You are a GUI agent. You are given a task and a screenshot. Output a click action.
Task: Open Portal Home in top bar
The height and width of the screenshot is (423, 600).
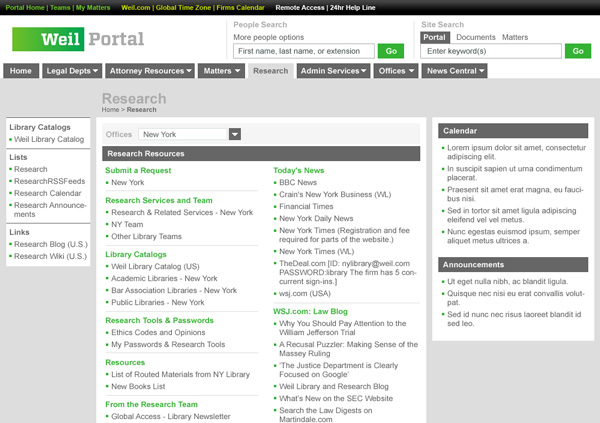coord(25,7)
